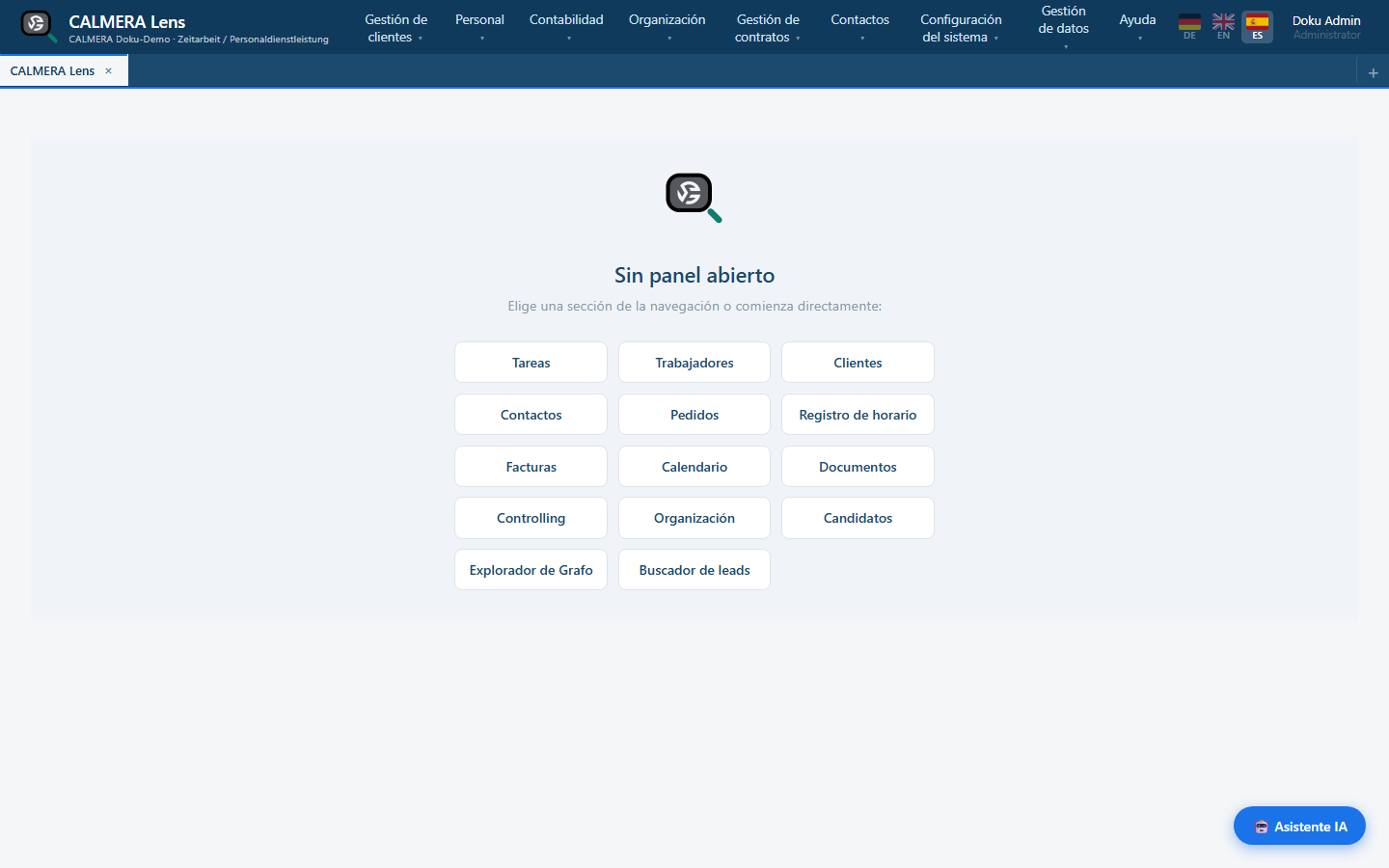Open the Clientes panel
Viewport: 1389px width, 868px height.
pyautogui.click(x=858, y=363)
